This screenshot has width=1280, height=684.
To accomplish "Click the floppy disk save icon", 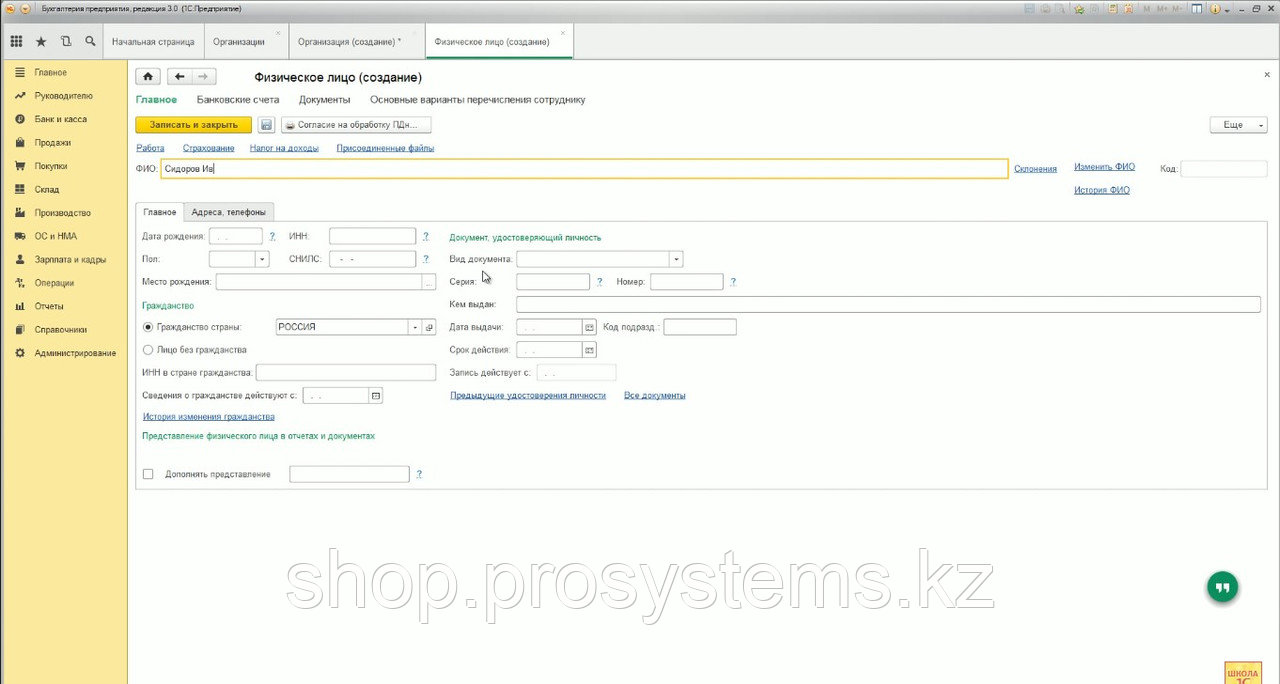I will point(267,125).
